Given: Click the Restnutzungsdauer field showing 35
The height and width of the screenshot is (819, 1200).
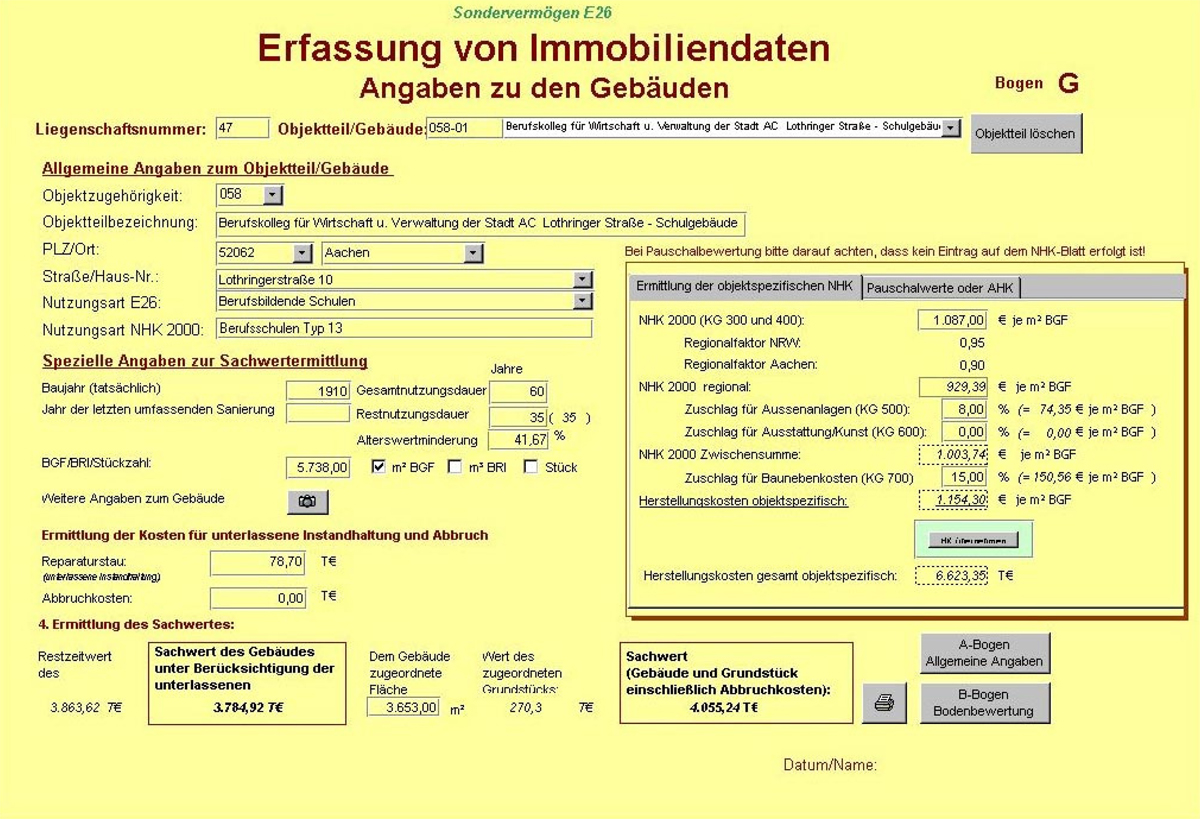Looking at the screenshot, I should pyautogui.click(x=519, y=417).
